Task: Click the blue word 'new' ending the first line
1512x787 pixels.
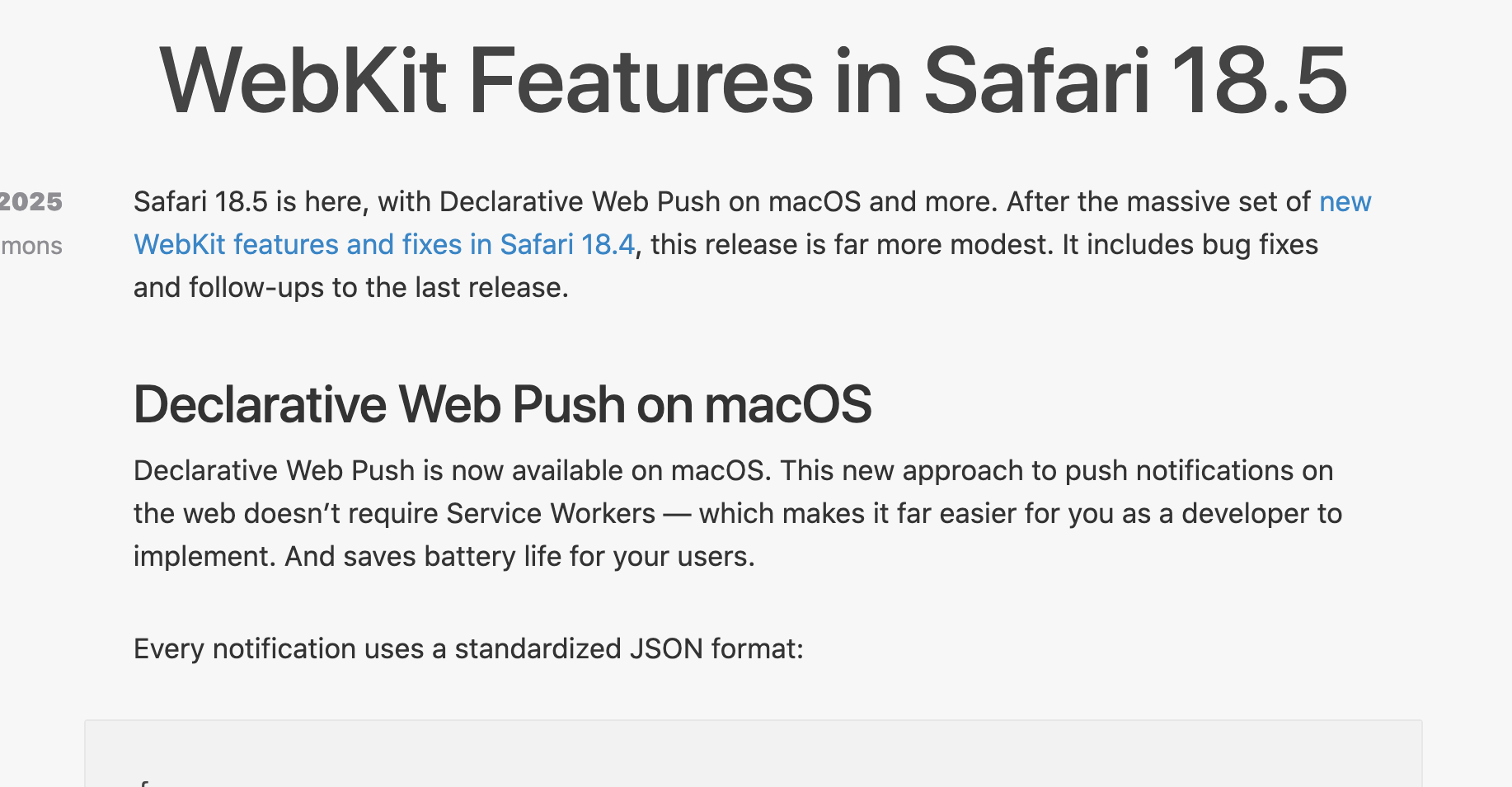Action: click(x=1345, y=202)
